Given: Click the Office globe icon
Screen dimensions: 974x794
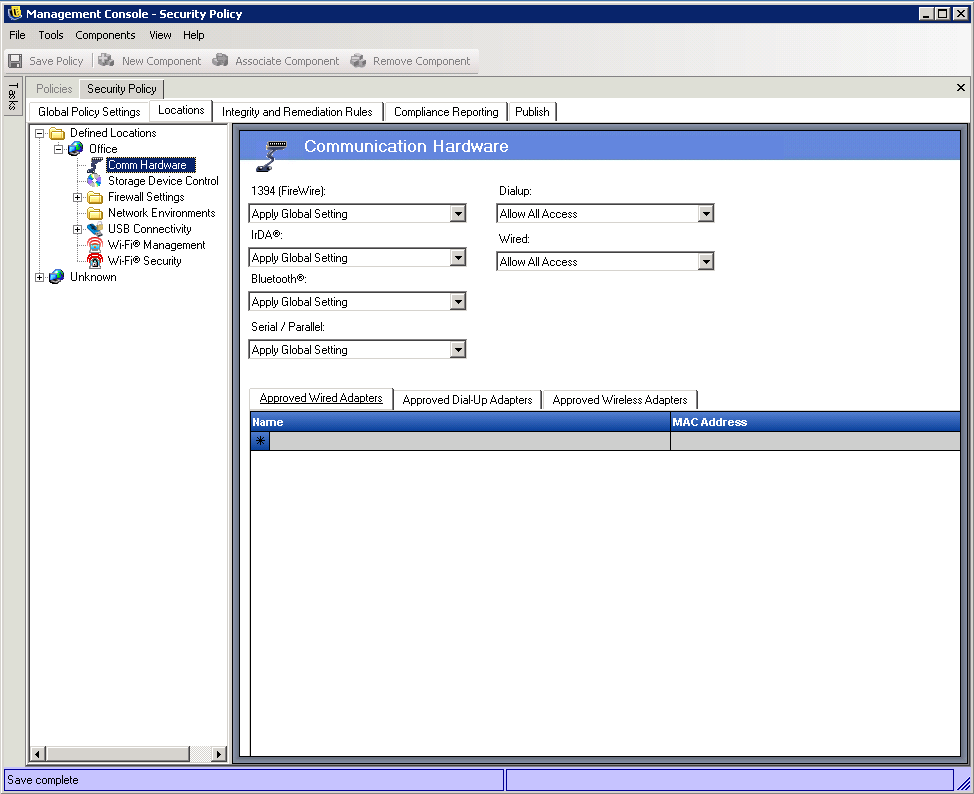Looking at the screenshot, I should [76, 149].
